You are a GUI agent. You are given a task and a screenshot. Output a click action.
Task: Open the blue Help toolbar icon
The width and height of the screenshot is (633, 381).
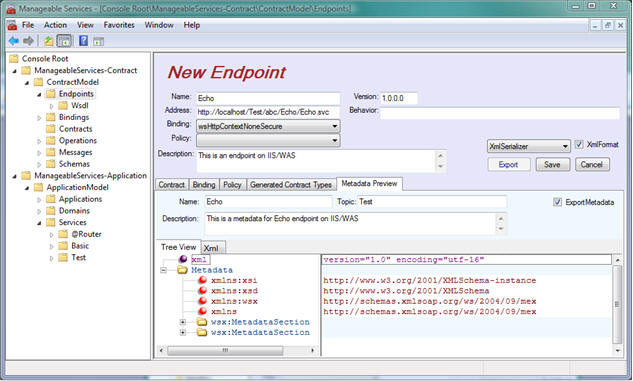click(x=83, y=40)
